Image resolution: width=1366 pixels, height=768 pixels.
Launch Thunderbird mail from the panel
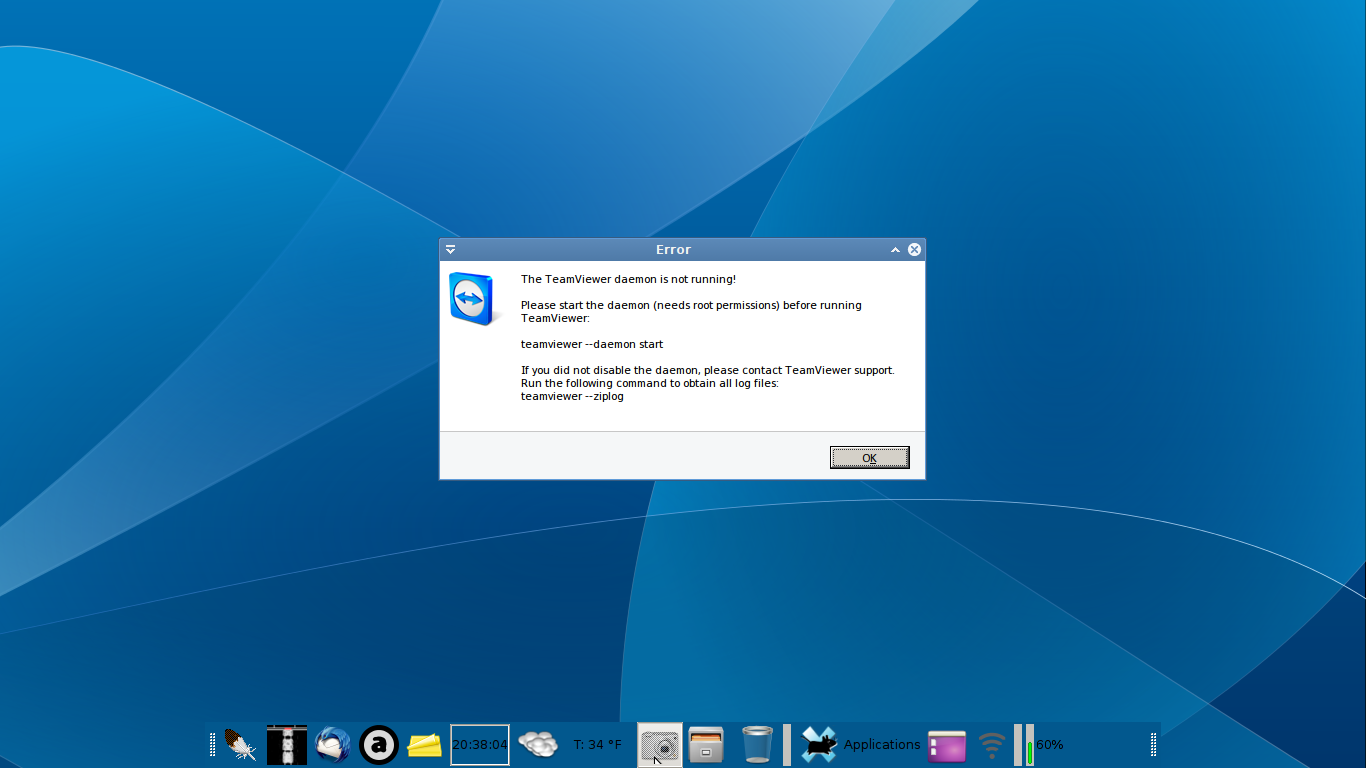click(x=333, y=745)
